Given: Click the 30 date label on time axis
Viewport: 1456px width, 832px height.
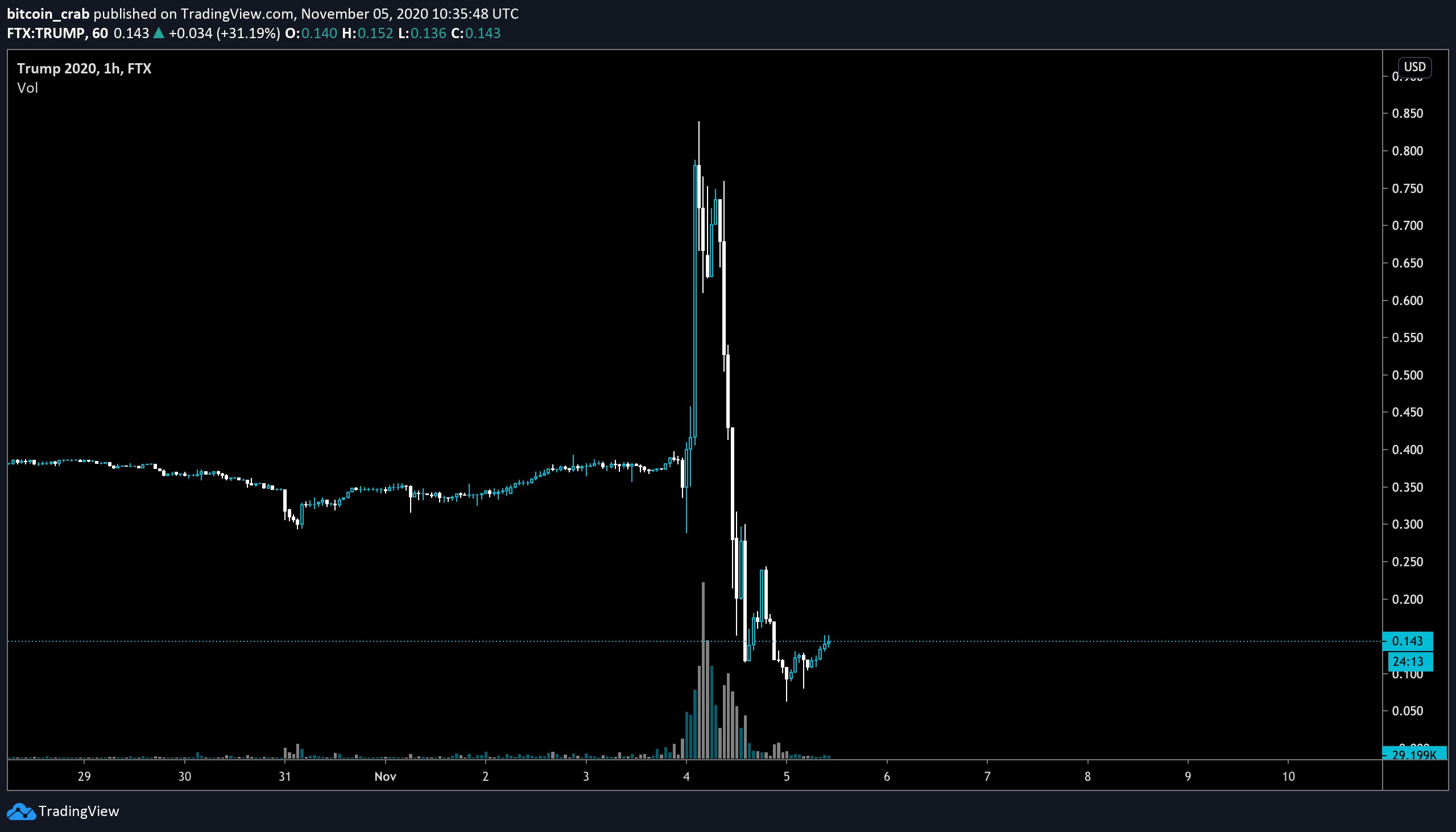Looking at the screenshot, I should pos(184,777).
